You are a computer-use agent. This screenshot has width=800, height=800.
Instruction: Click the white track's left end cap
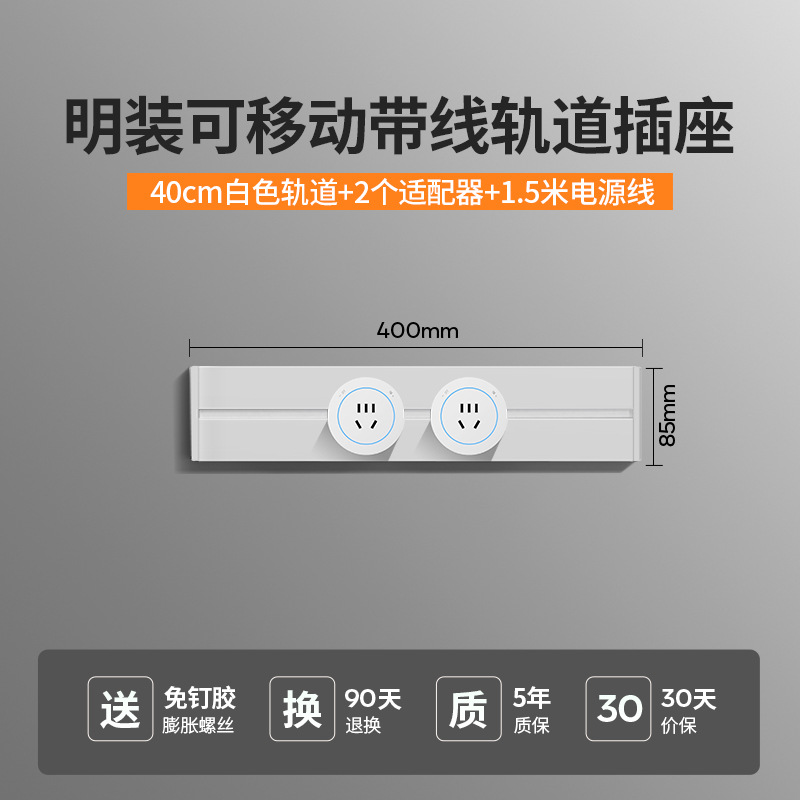point(194,414)
